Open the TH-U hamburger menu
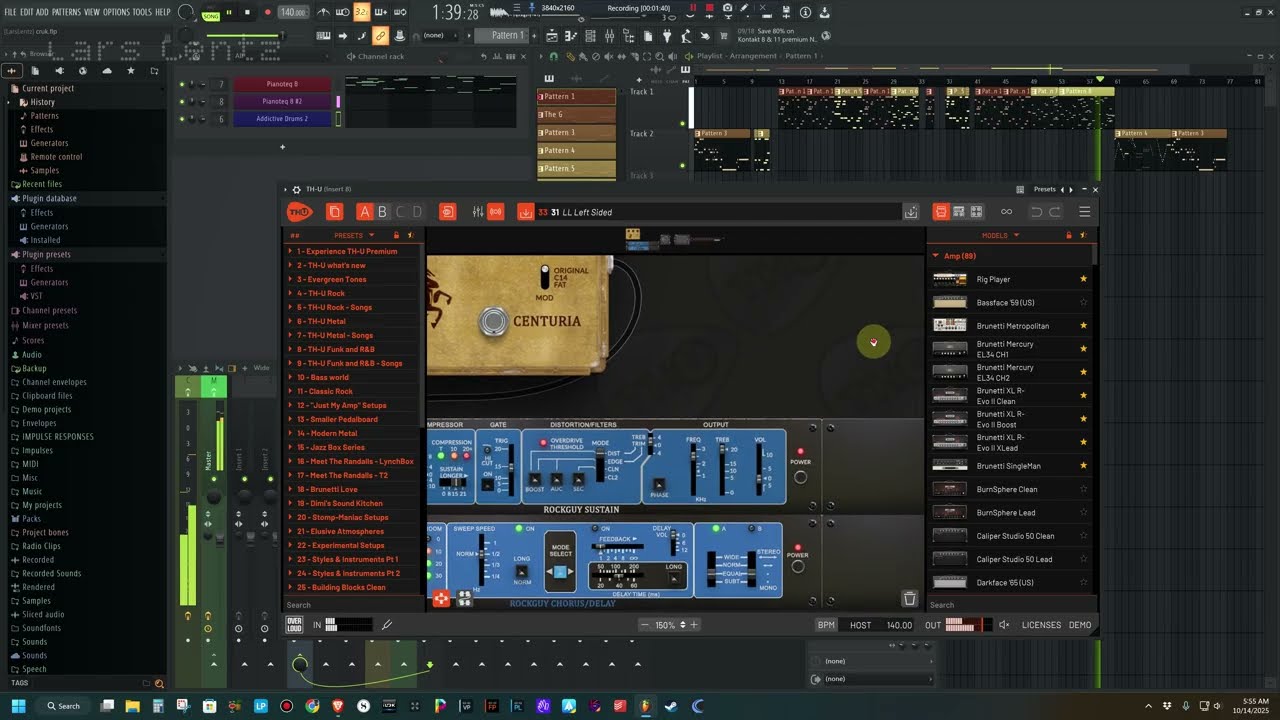Image resolution: width=1280 pixels, height=720 pixels. [1084, 212]
